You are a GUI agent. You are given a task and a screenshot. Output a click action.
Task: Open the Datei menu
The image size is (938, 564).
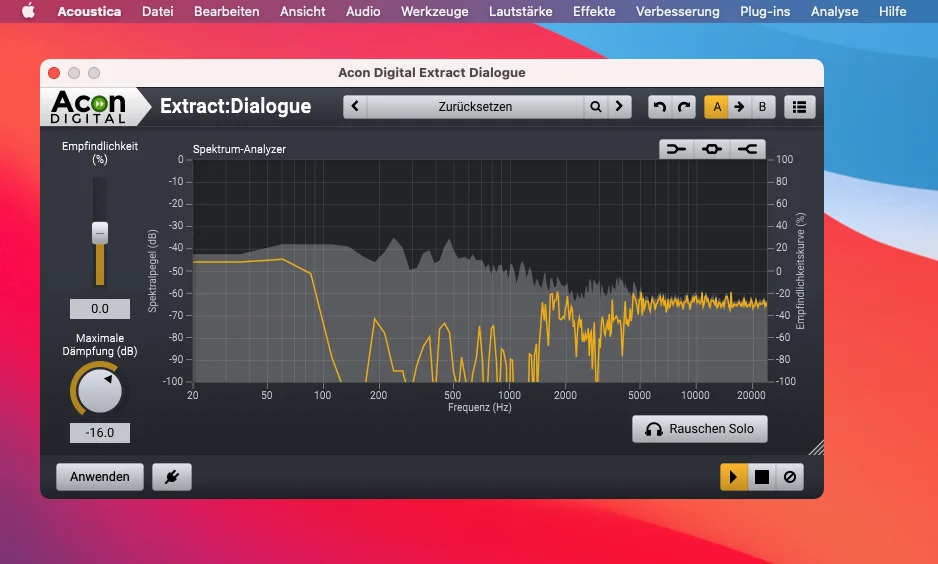(x=157, y=11)
